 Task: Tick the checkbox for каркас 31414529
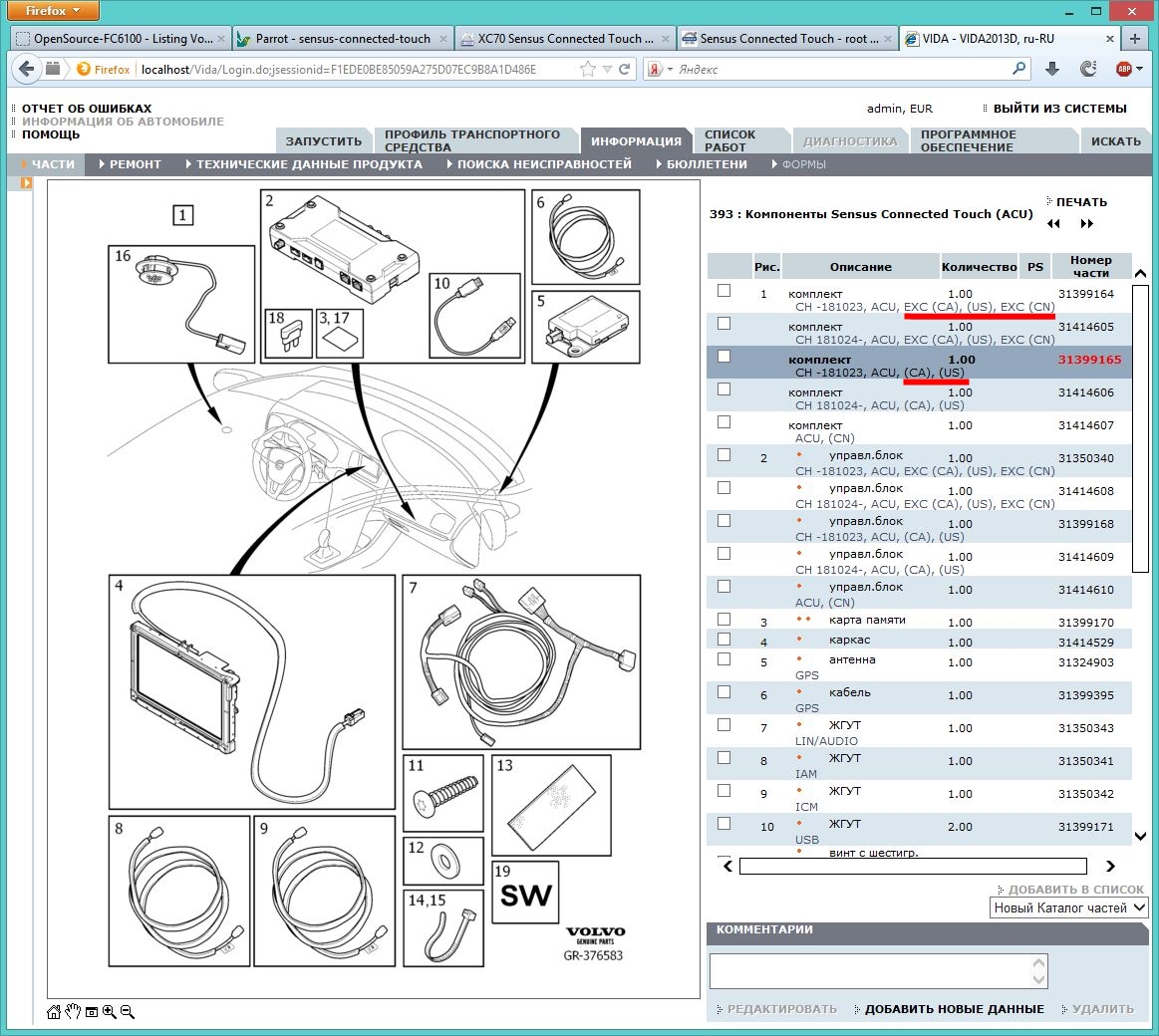pos(724,640)
